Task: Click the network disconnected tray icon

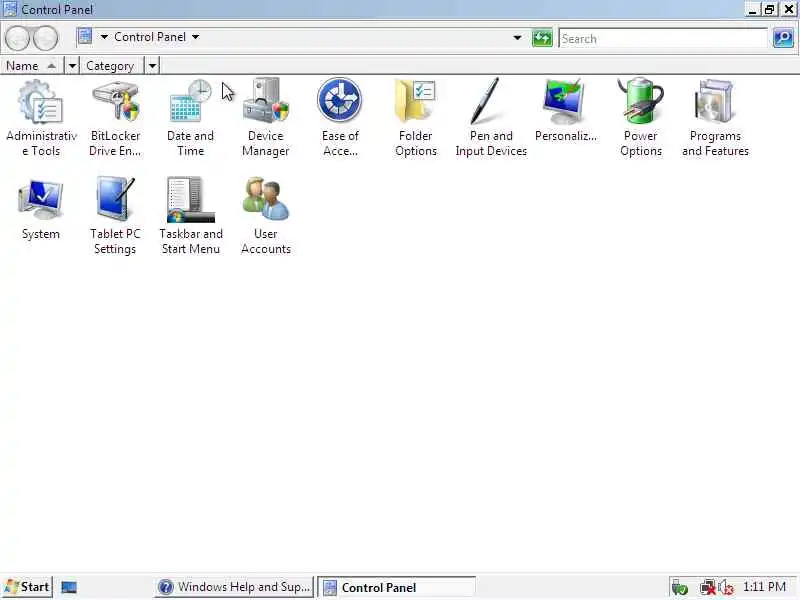Action: tap(708, 587)
